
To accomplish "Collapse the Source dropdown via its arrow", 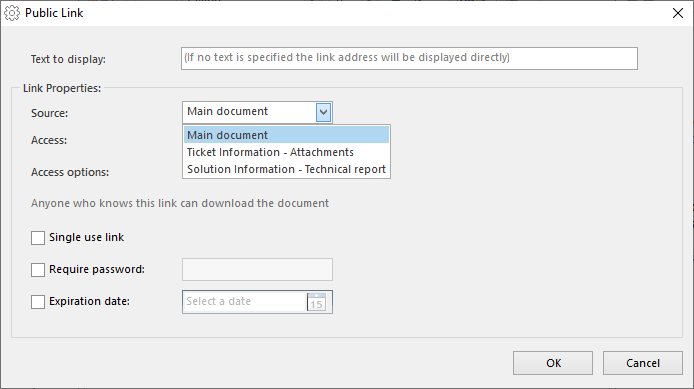I will pos(324,112).
